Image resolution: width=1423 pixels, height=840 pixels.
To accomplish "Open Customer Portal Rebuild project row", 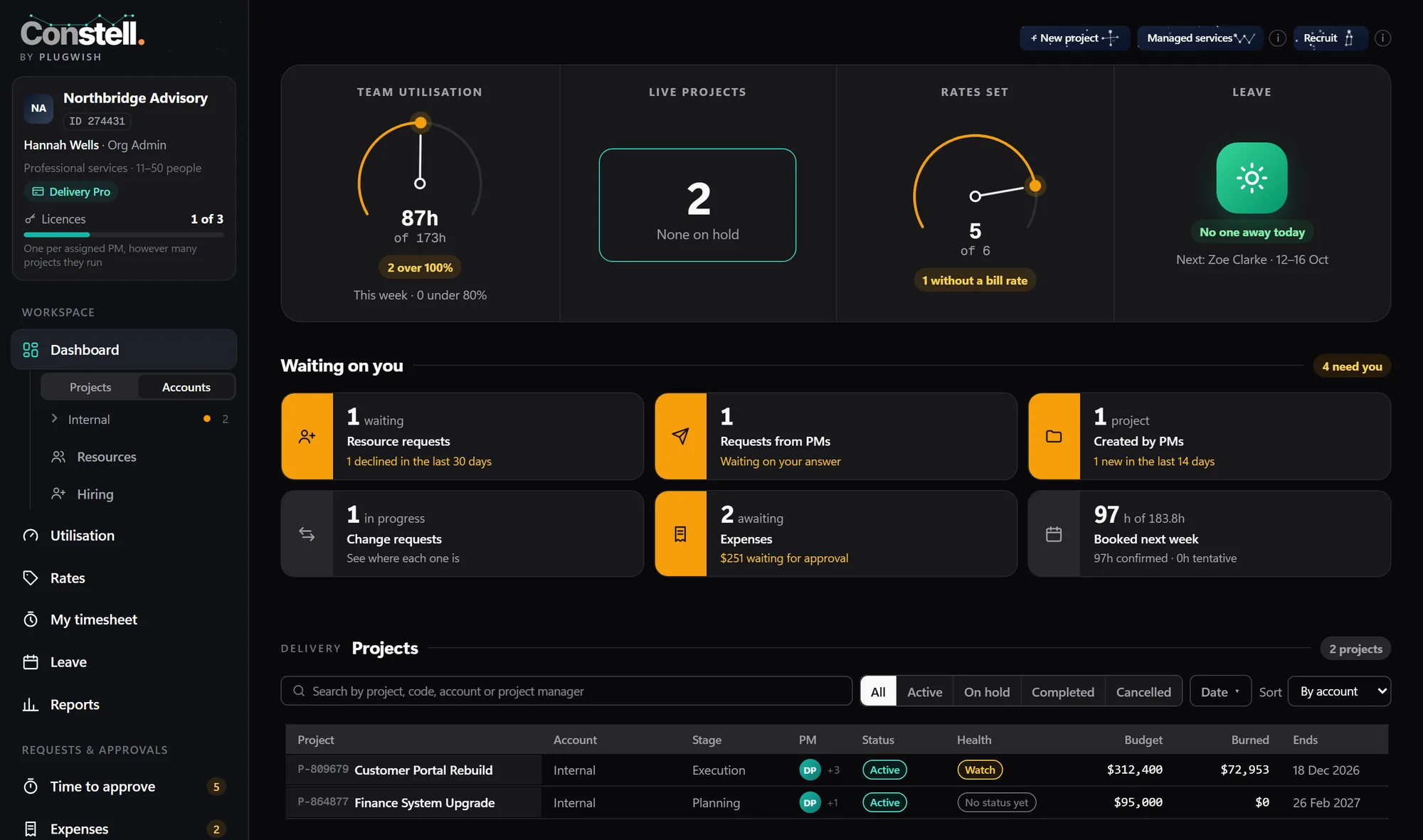I will (x=837, y=770).
